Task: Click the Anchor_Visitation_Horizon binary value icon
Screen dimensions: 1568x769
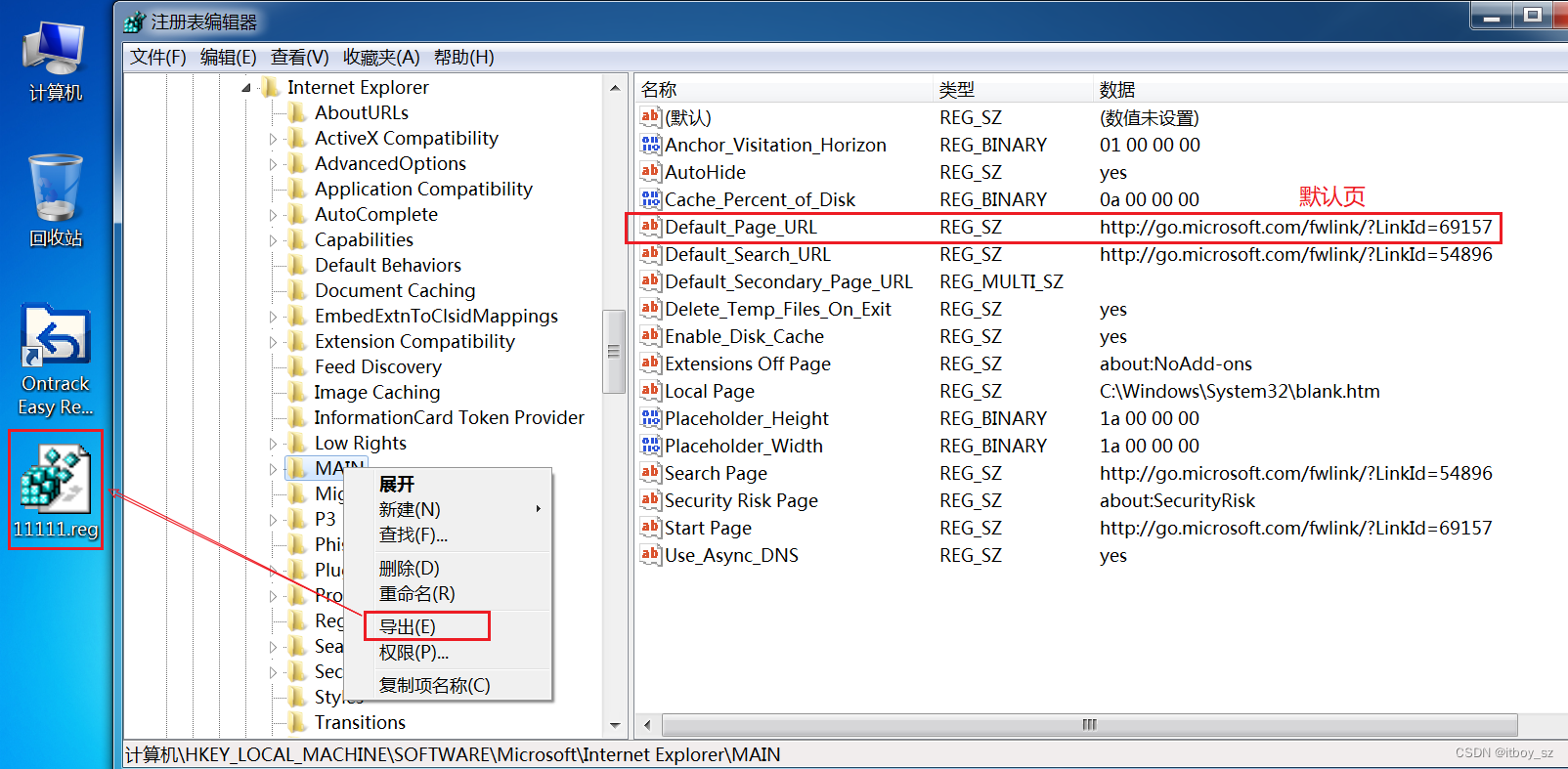Action: click(651, 145)
